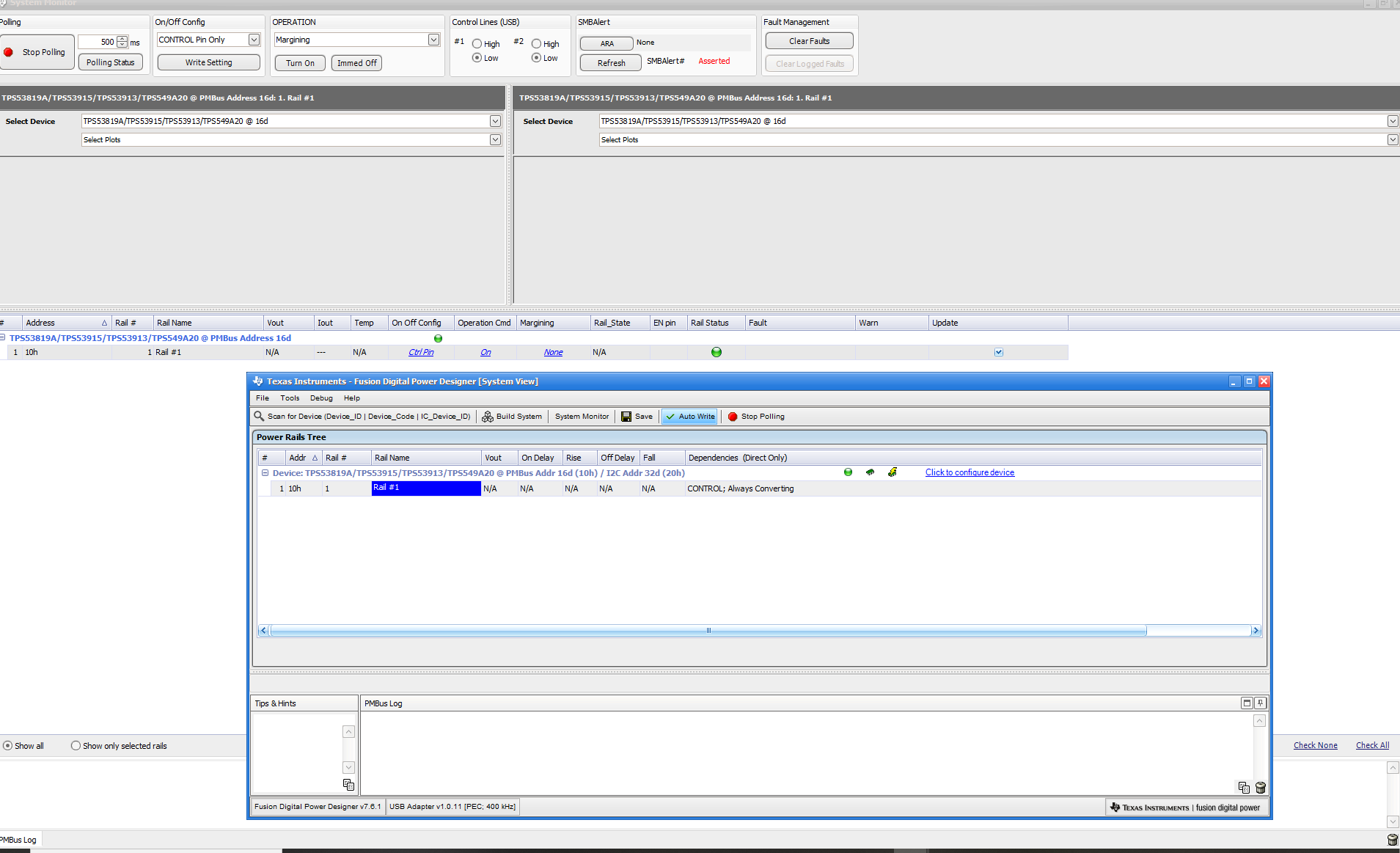
Task: Click the Check None link
Action: (x=1315, y=745)
